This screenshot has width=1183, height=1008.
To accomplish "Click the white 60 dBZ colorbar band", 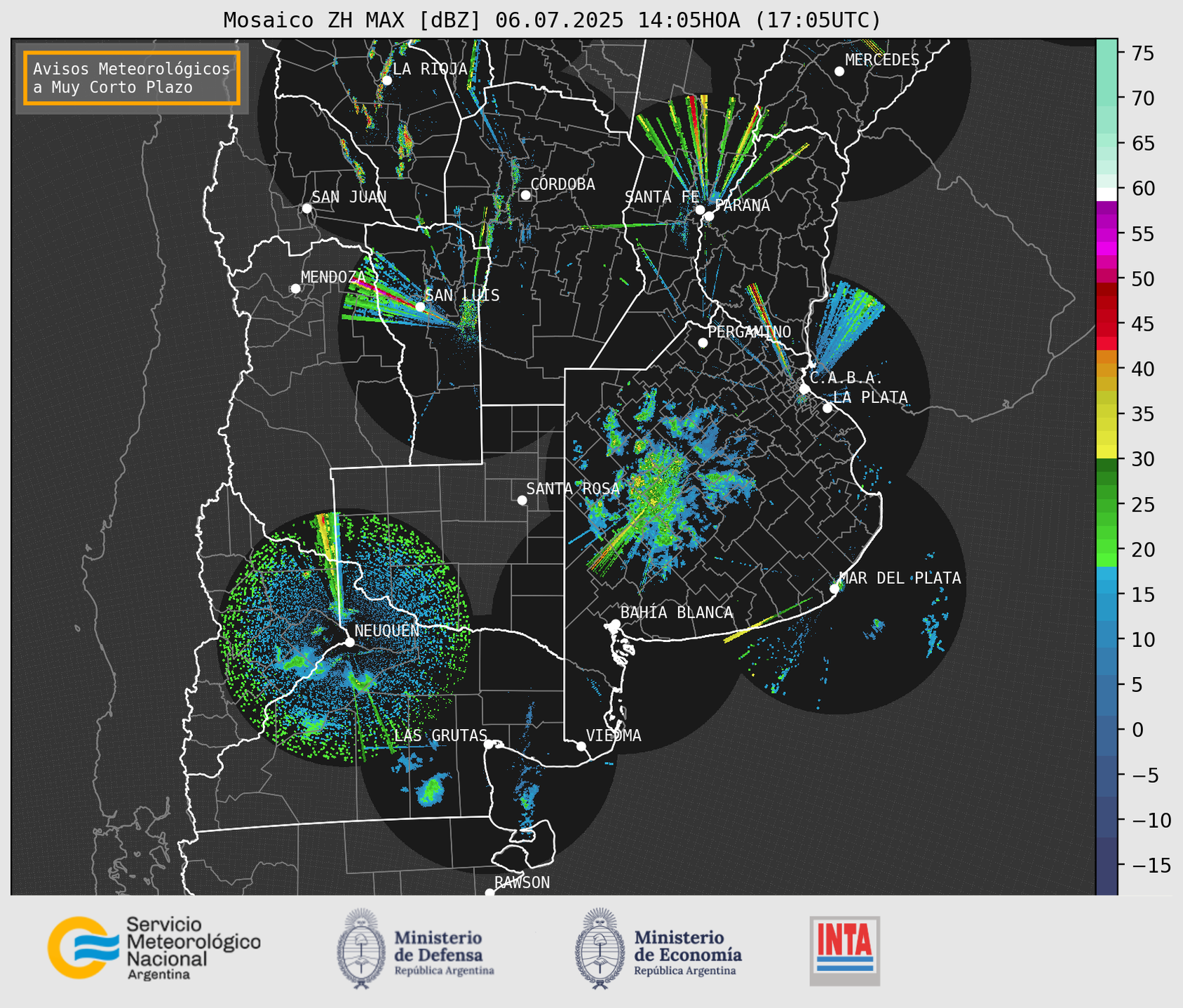I will [x=1107, y=194].
